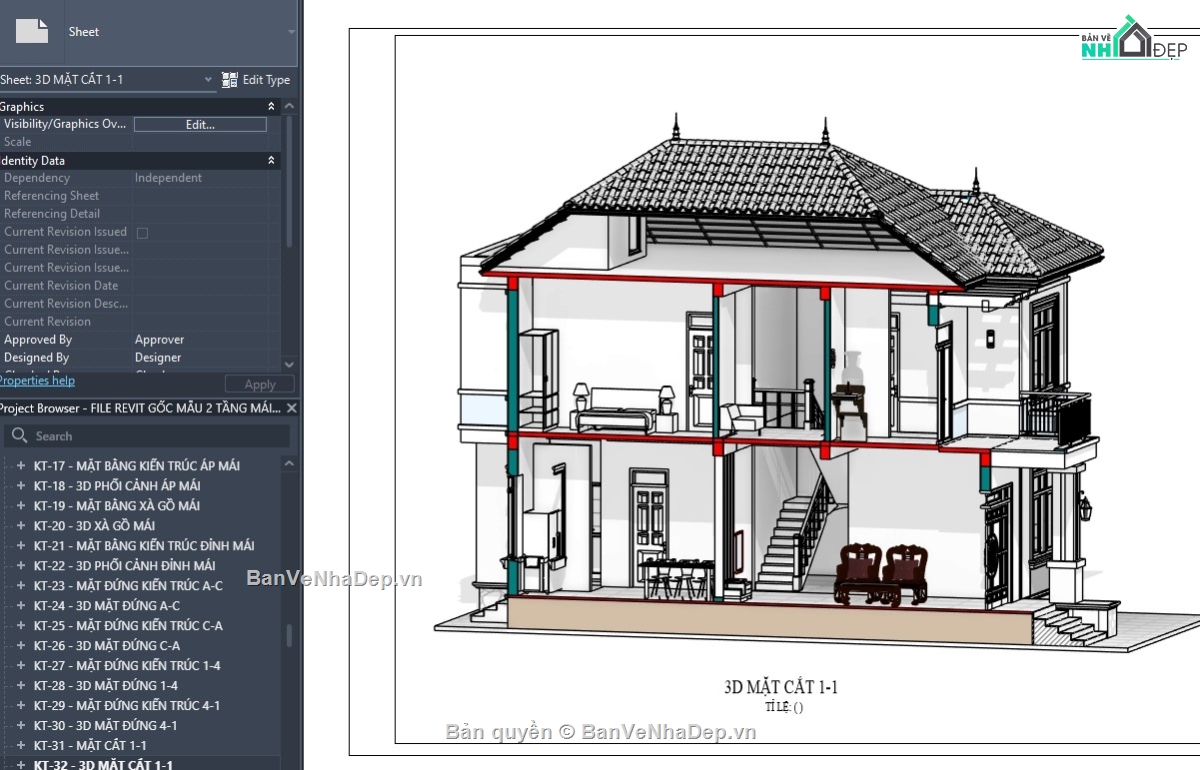
Task: Expand sheet KT-19 - MẶT BẰNG XÀ GỒ MÁI
Action: click(20, 506)
